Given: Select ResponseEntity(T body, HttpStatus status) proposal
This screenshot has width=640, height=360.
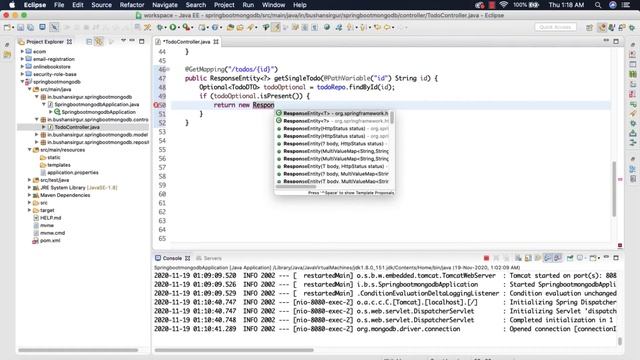Looking at the screenshot, I should [x=333, y=166].
